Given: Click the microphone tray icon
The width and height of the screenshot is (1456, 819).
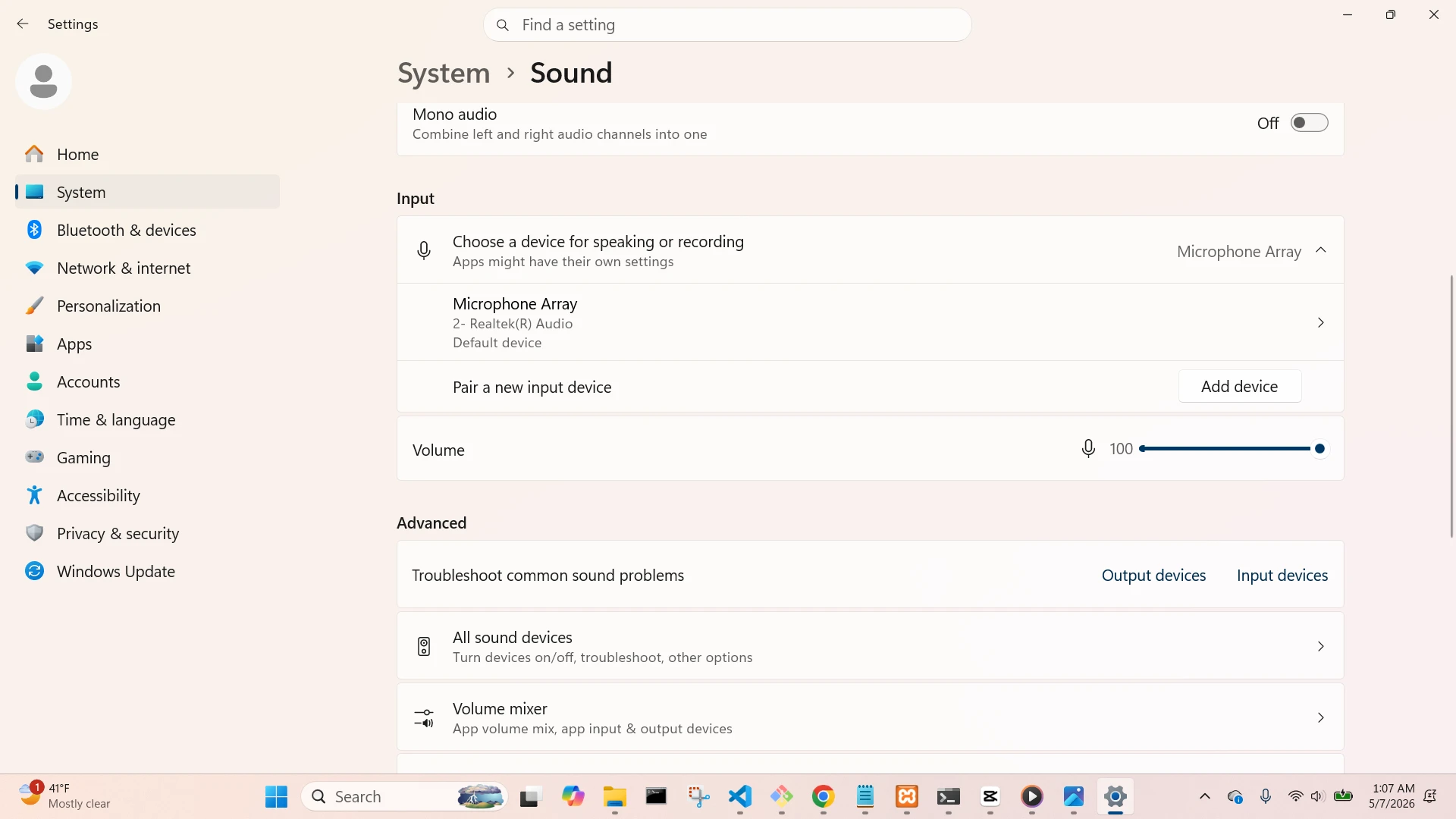Looking at the screenshot, I should (1266, 796).
